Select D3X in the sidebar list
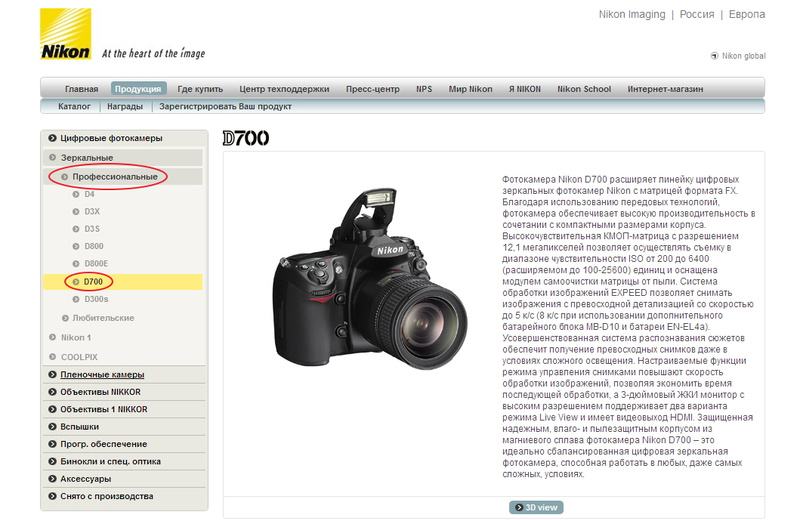The image size is (800, 520). 92,212
